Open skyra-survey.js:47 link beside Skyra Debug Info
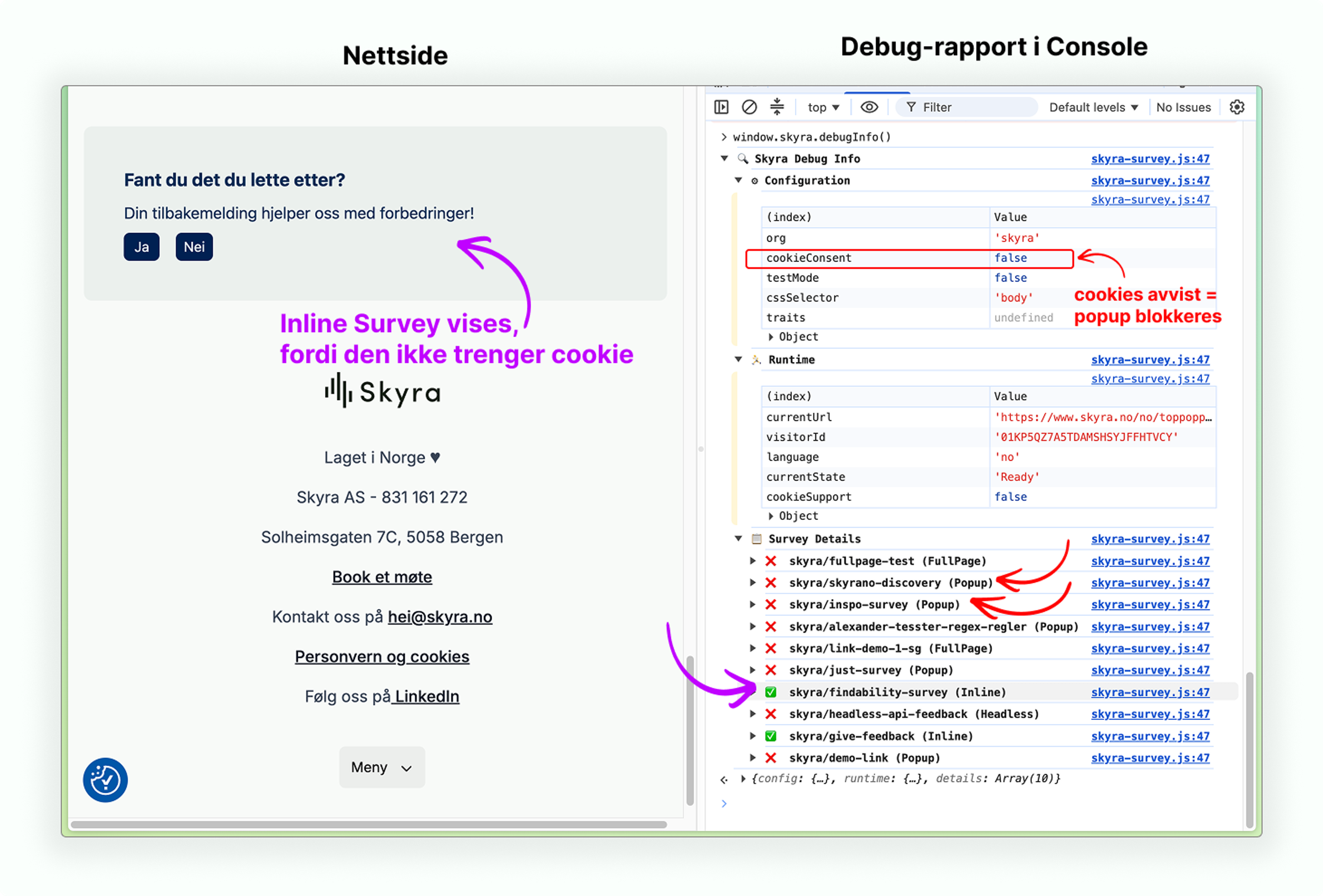The height and width of the screenshot is (896, 1323). pyautogui.click(x=1150, y=159)
